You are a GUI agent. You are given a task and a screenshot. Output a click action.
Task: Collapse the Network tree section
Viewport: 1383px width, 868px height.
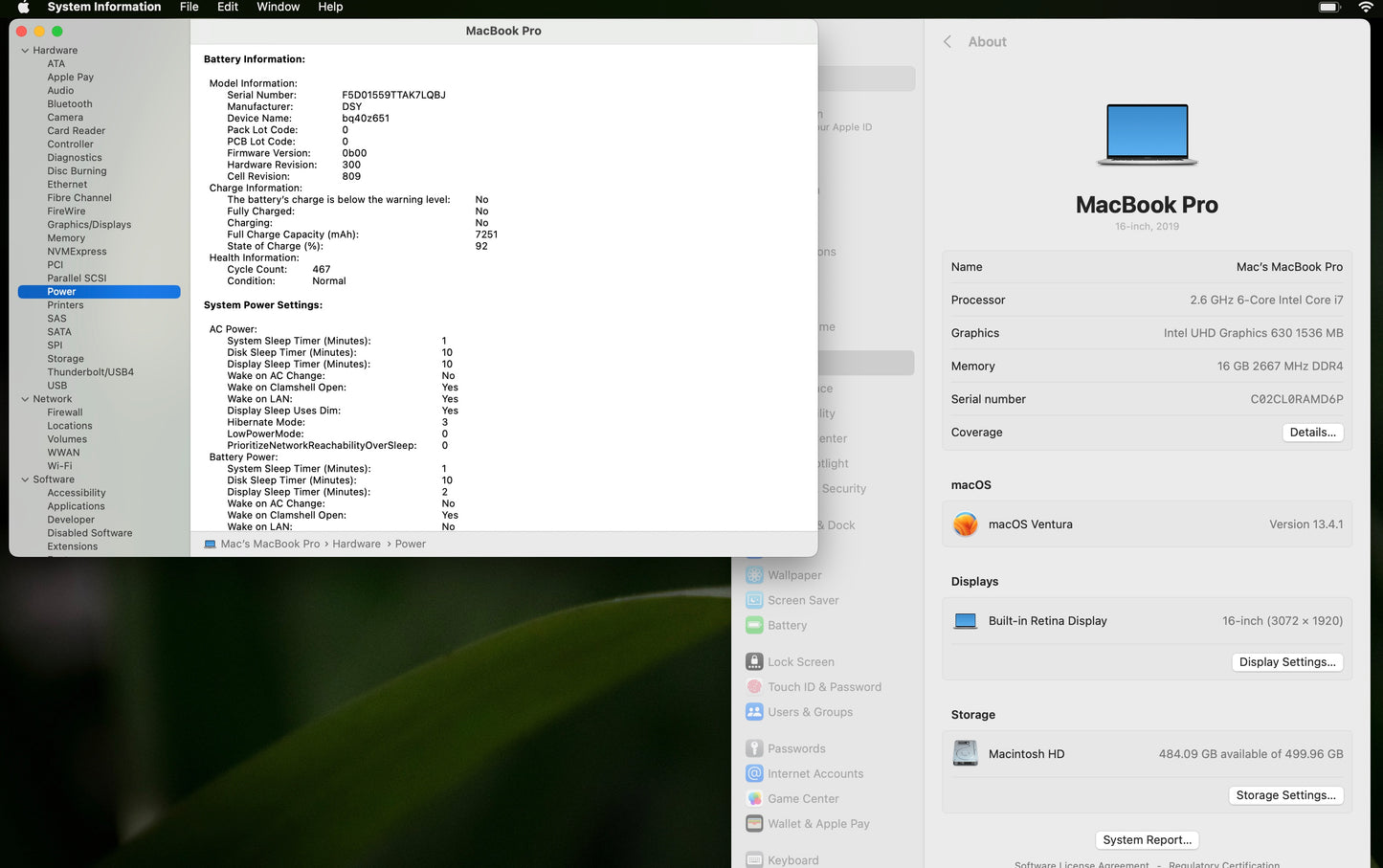pos(25,399)
